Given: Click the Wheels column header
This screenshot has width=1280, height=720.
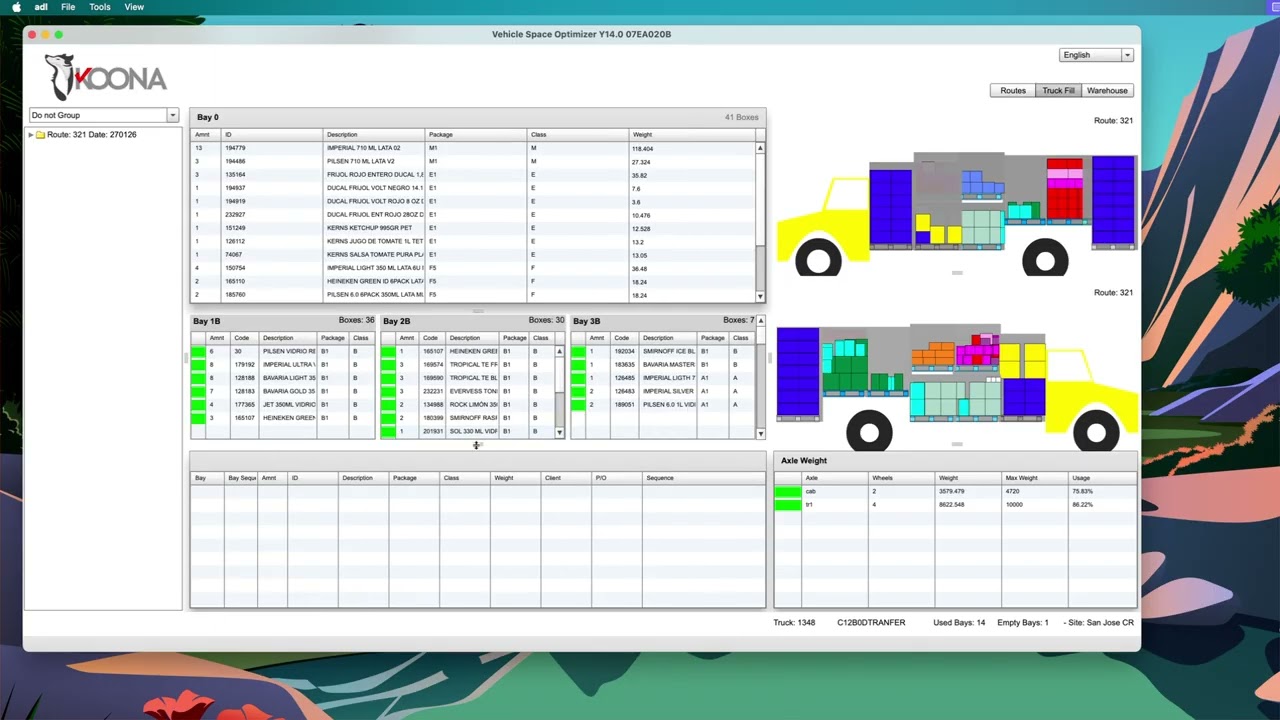Looking at the screenshot, I should pos(902,478).
